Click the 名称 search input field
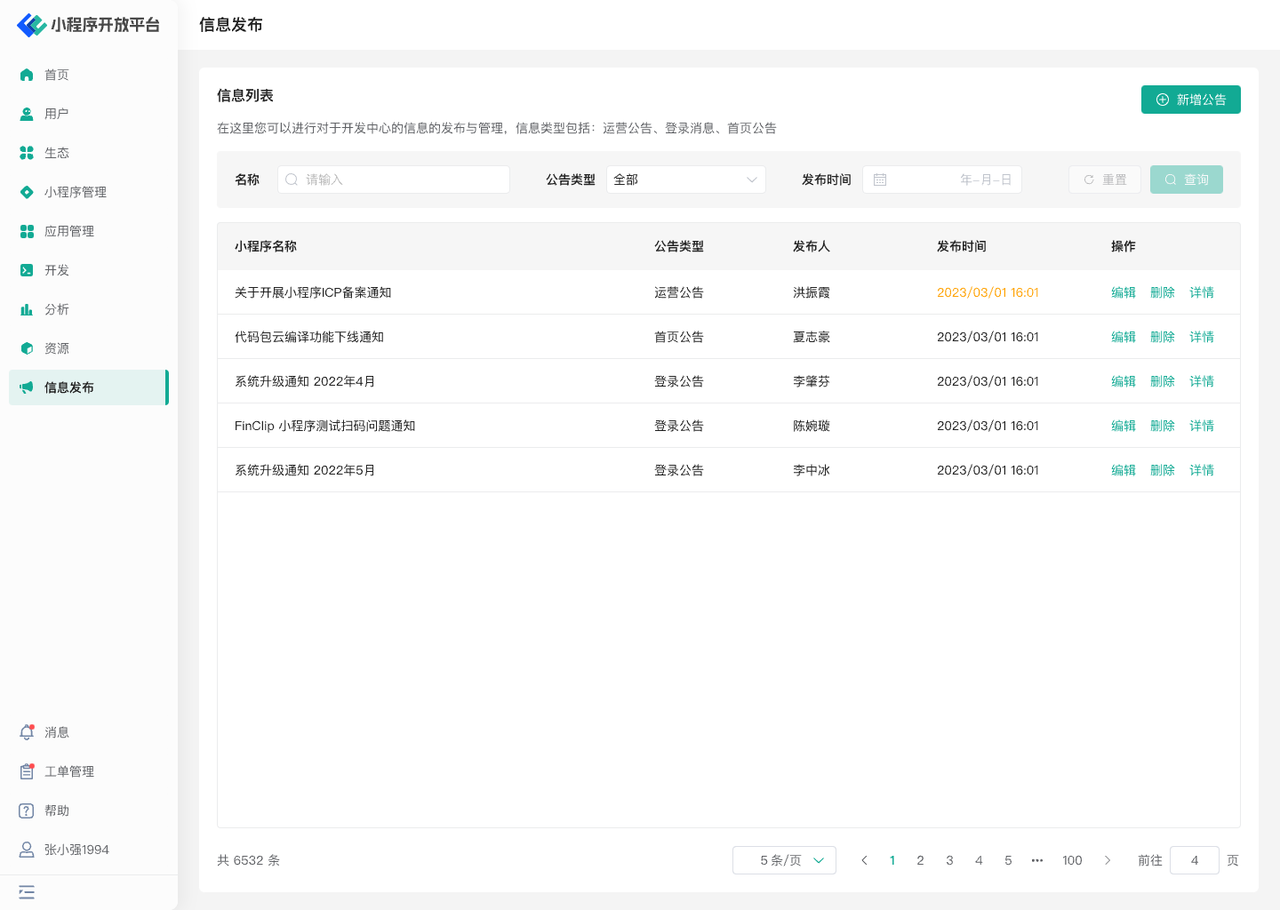The image size is (1280, 910). pos(400,180)
